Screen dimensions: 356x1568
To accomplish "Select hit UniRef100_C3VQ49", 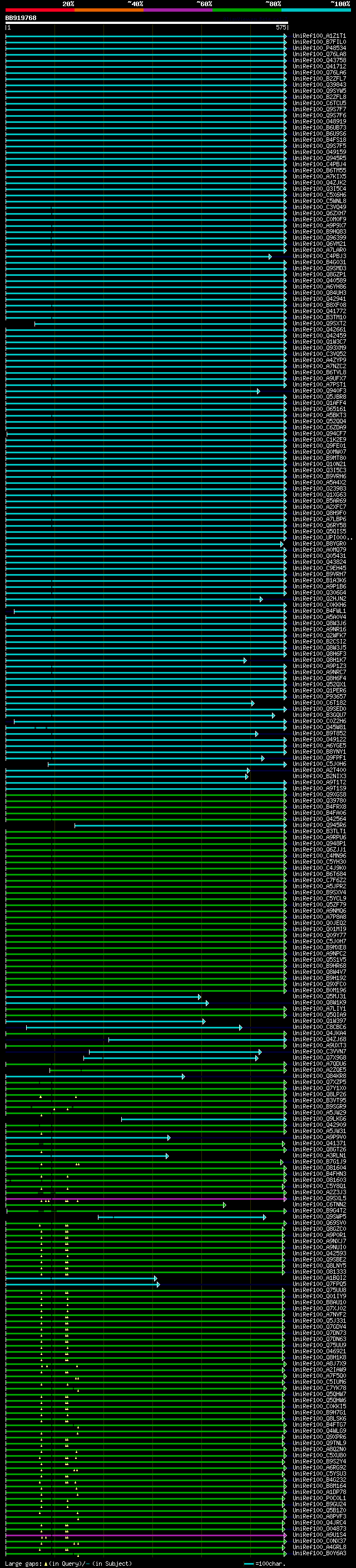I will coord(319,207).
